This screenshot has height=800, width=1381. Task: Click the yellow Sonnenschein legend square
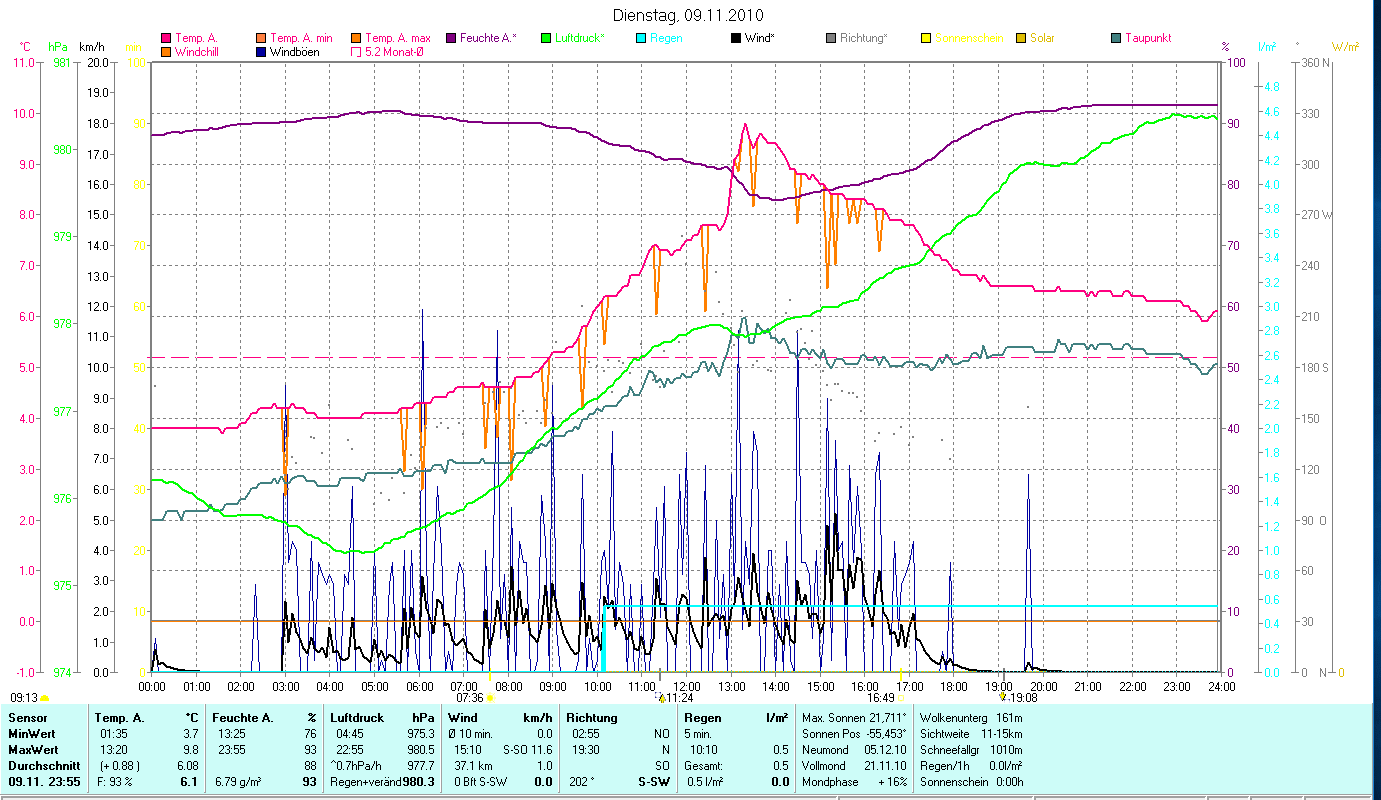coord(926,39)
